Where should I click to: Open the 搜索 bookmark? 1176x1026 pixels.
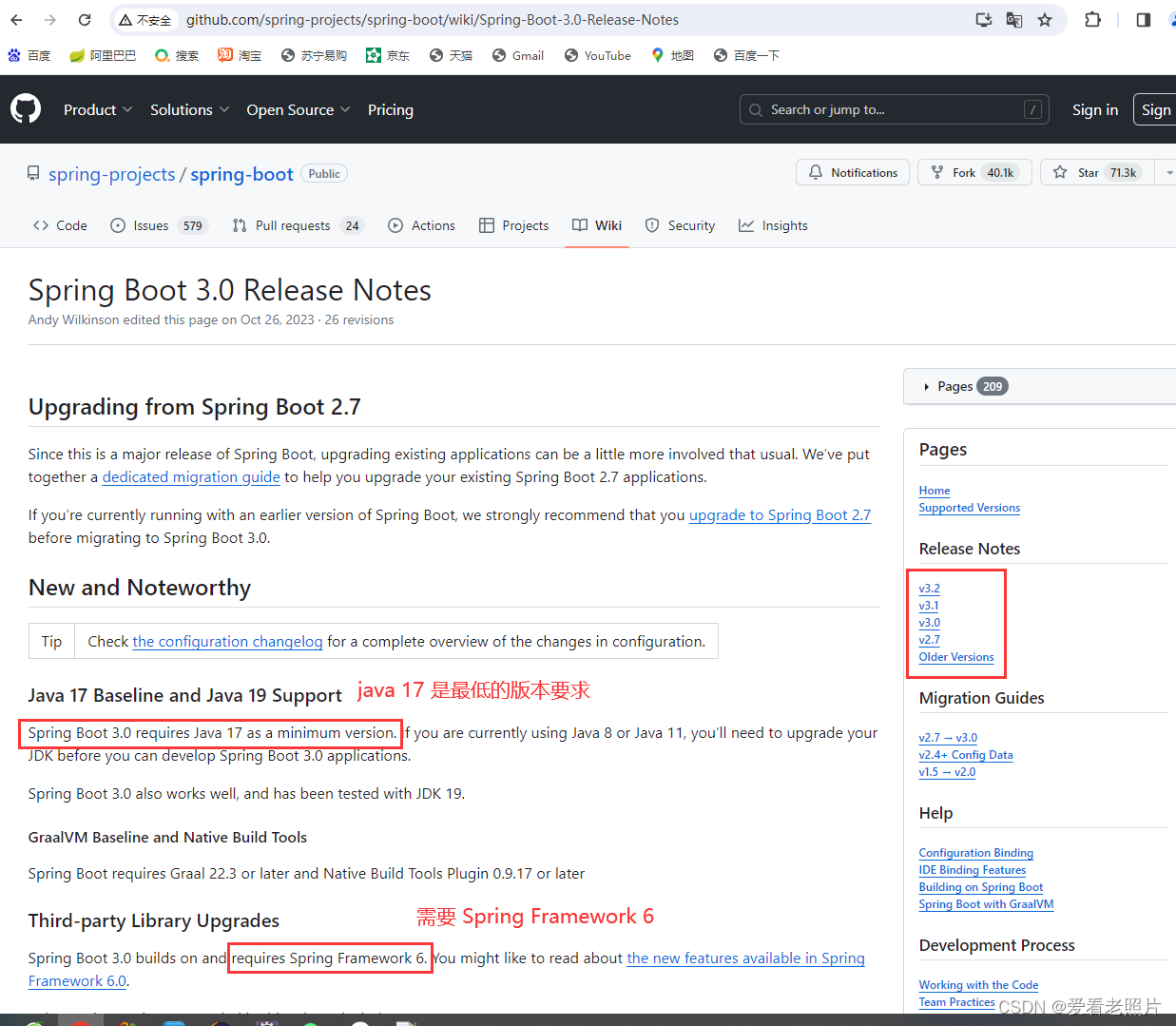point(177,55)
